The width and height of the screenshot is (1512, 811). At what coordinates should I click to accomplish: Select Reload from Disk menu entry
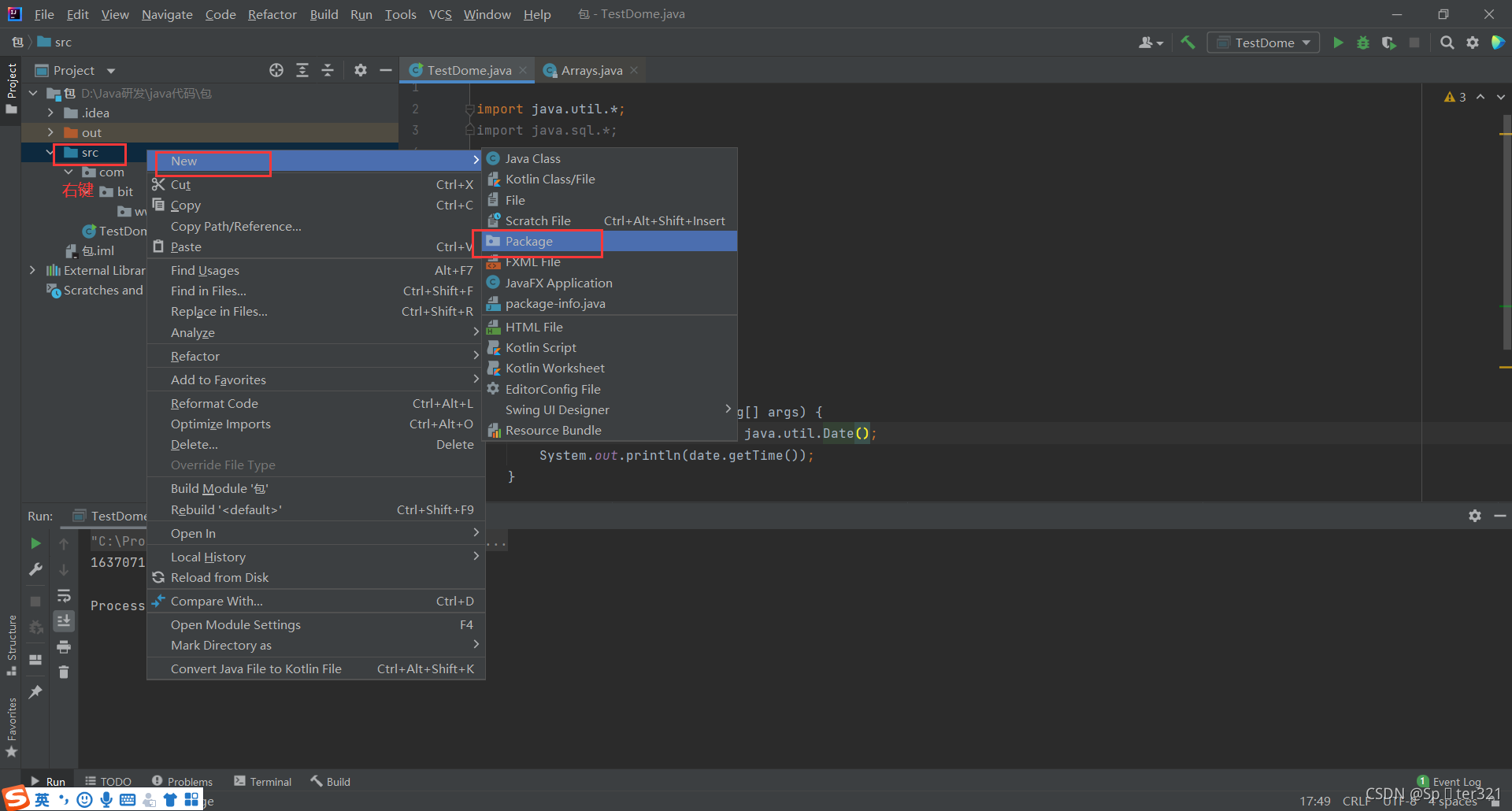tap(316, 577)
